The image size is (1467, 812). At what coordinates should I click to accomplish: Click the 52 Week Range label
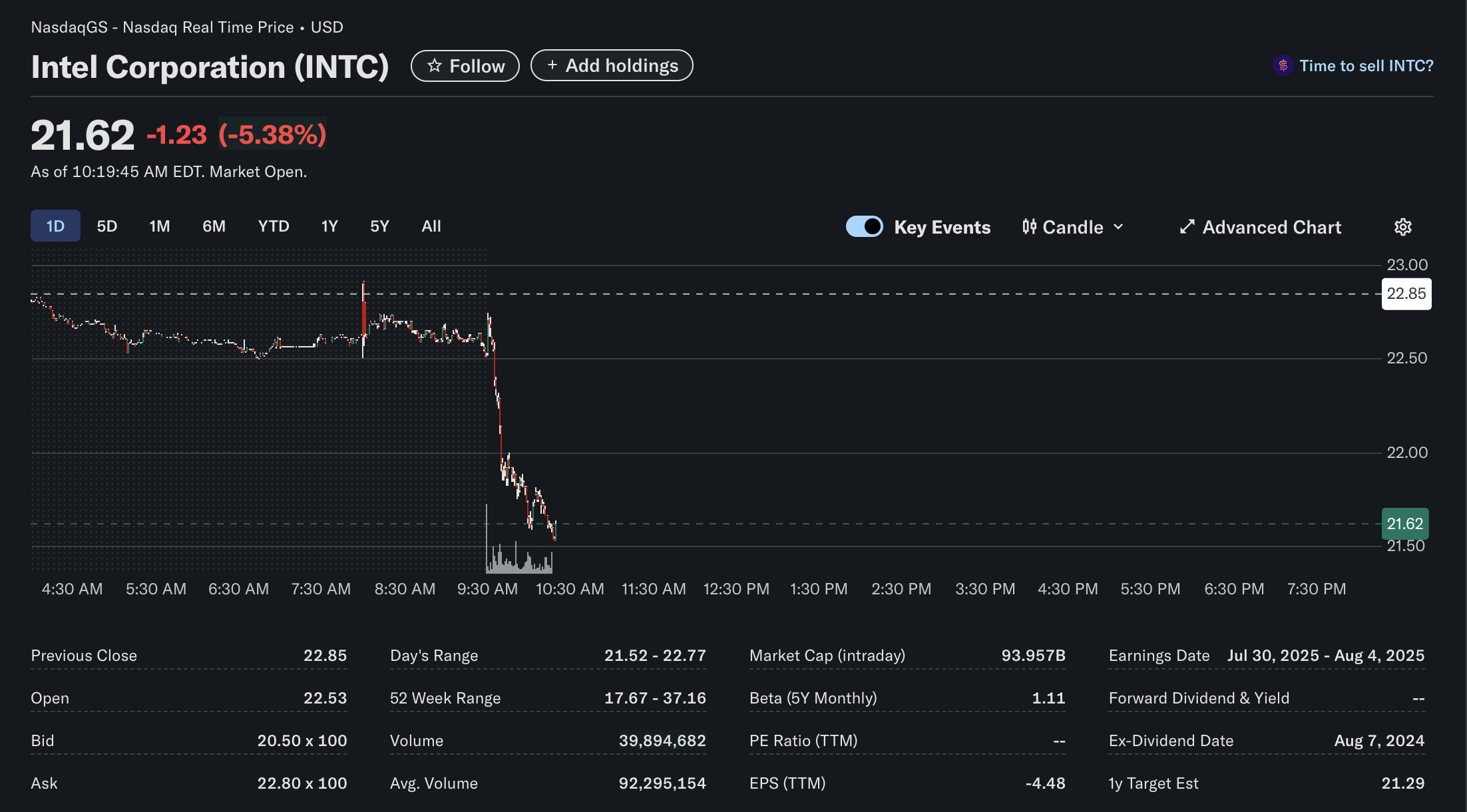[x=445, y=698]
